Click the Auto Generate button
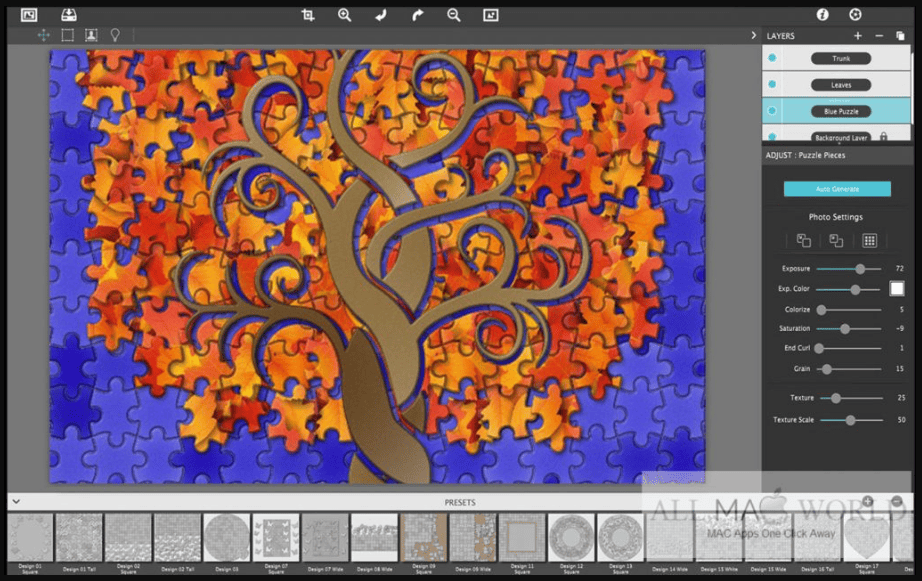Screen dimensions: 922x581 [837, 189]
